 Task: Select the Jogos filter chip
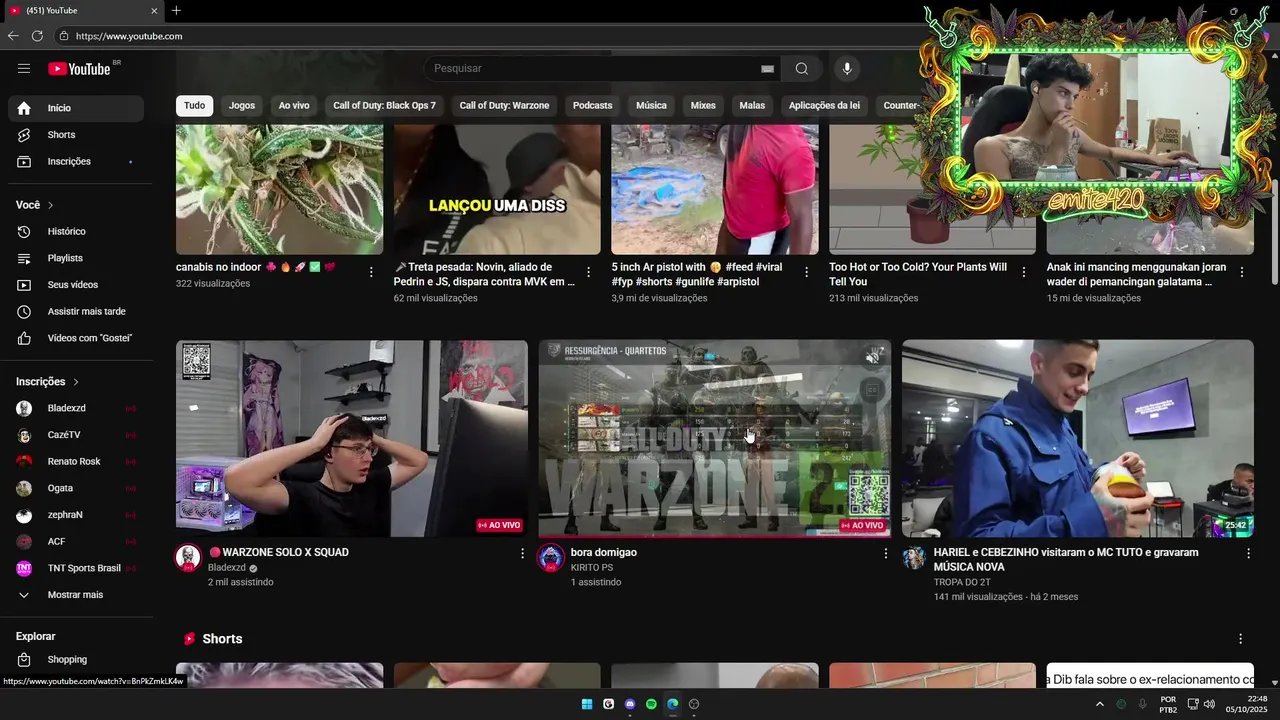tap(242, 105)
